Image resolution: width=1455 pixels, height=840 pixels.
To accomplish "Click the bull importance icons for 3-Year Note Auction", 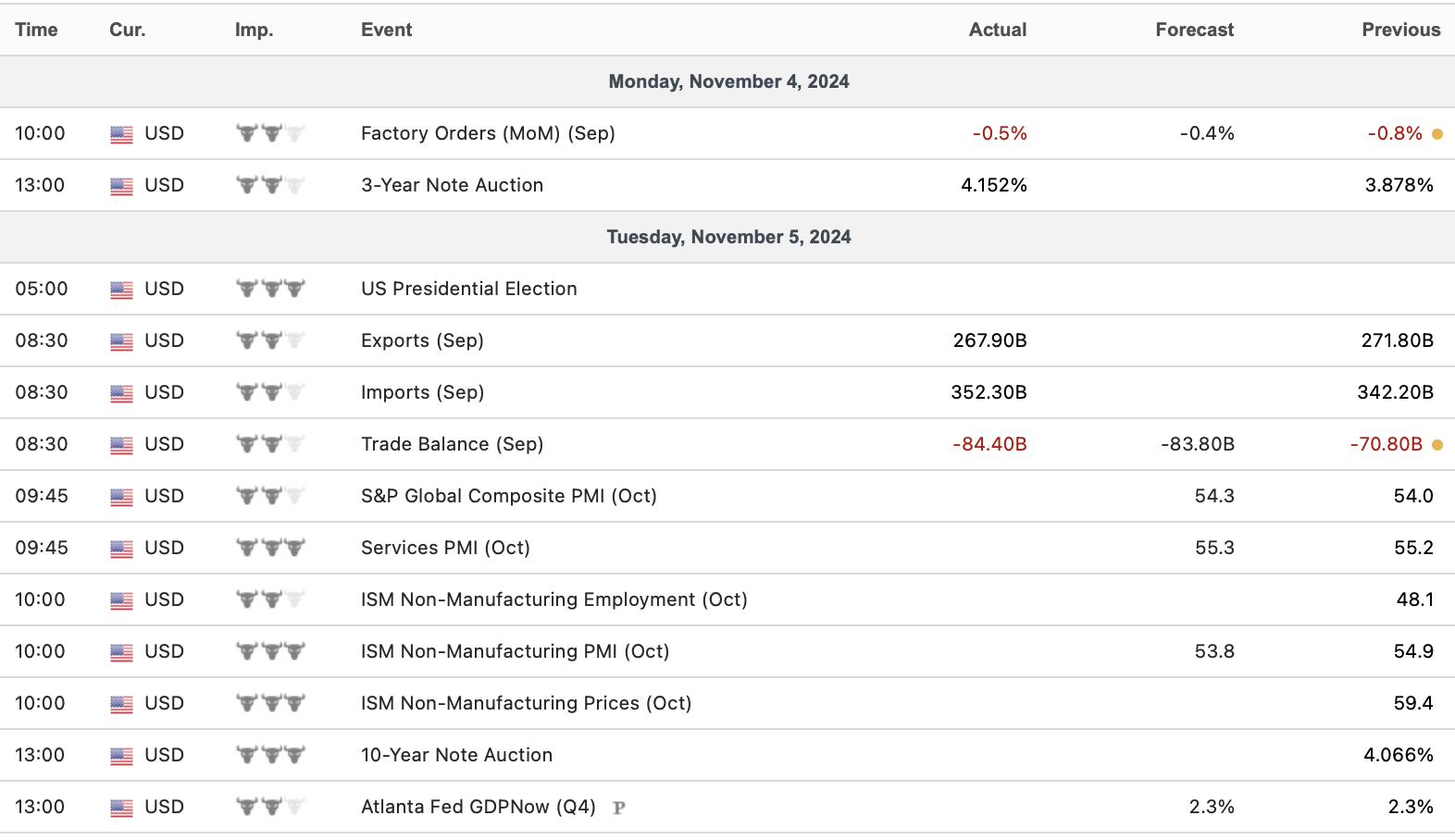I will (x=270, y=185).
